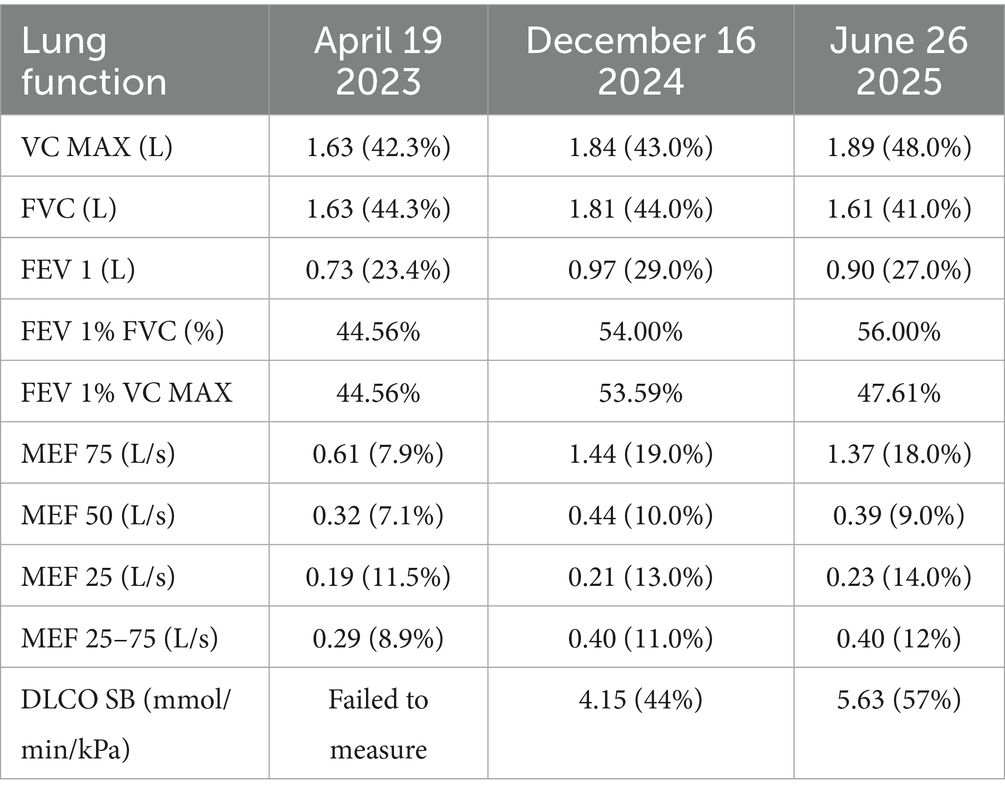Screen dimensions: 1005x797
Task: Select the "53.59%" cell
Action: click(x=641, y=393)
